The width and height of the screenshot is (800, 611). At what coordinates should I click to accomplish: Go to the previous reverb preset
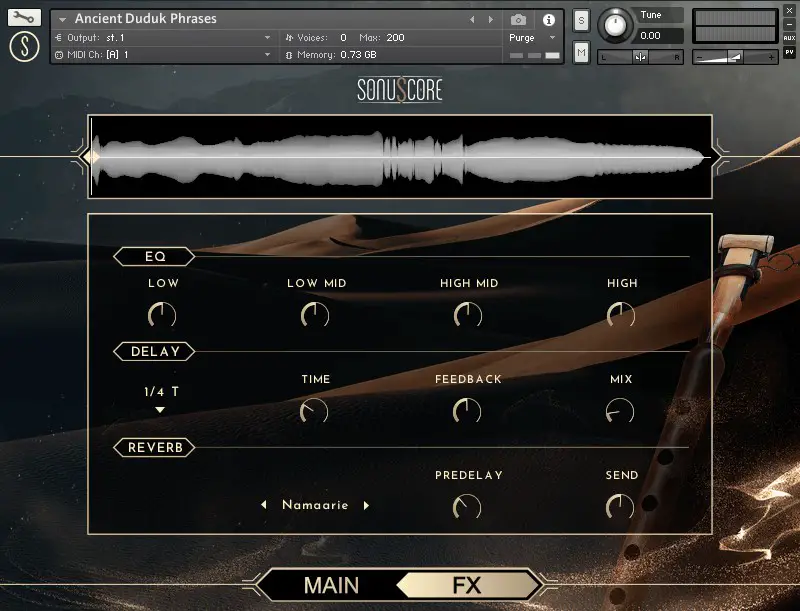(x=264, y=505)
